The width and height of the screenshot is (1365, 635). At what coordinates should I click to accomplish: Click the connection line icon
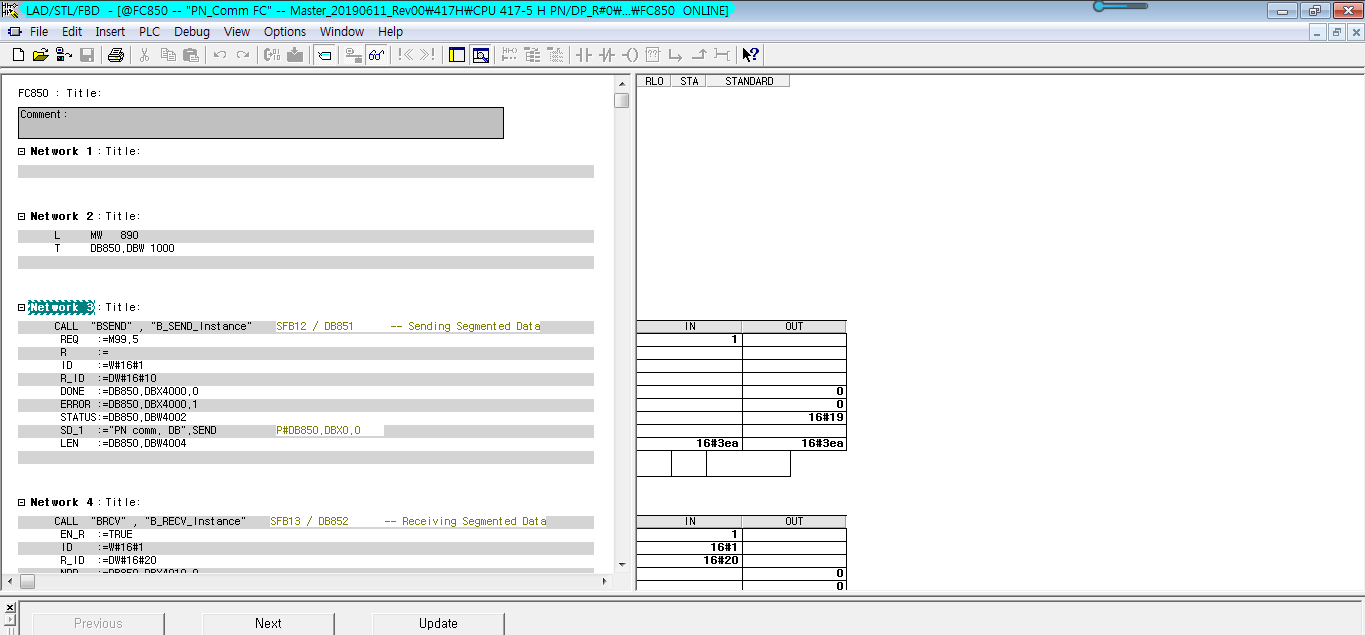[722, 55]
